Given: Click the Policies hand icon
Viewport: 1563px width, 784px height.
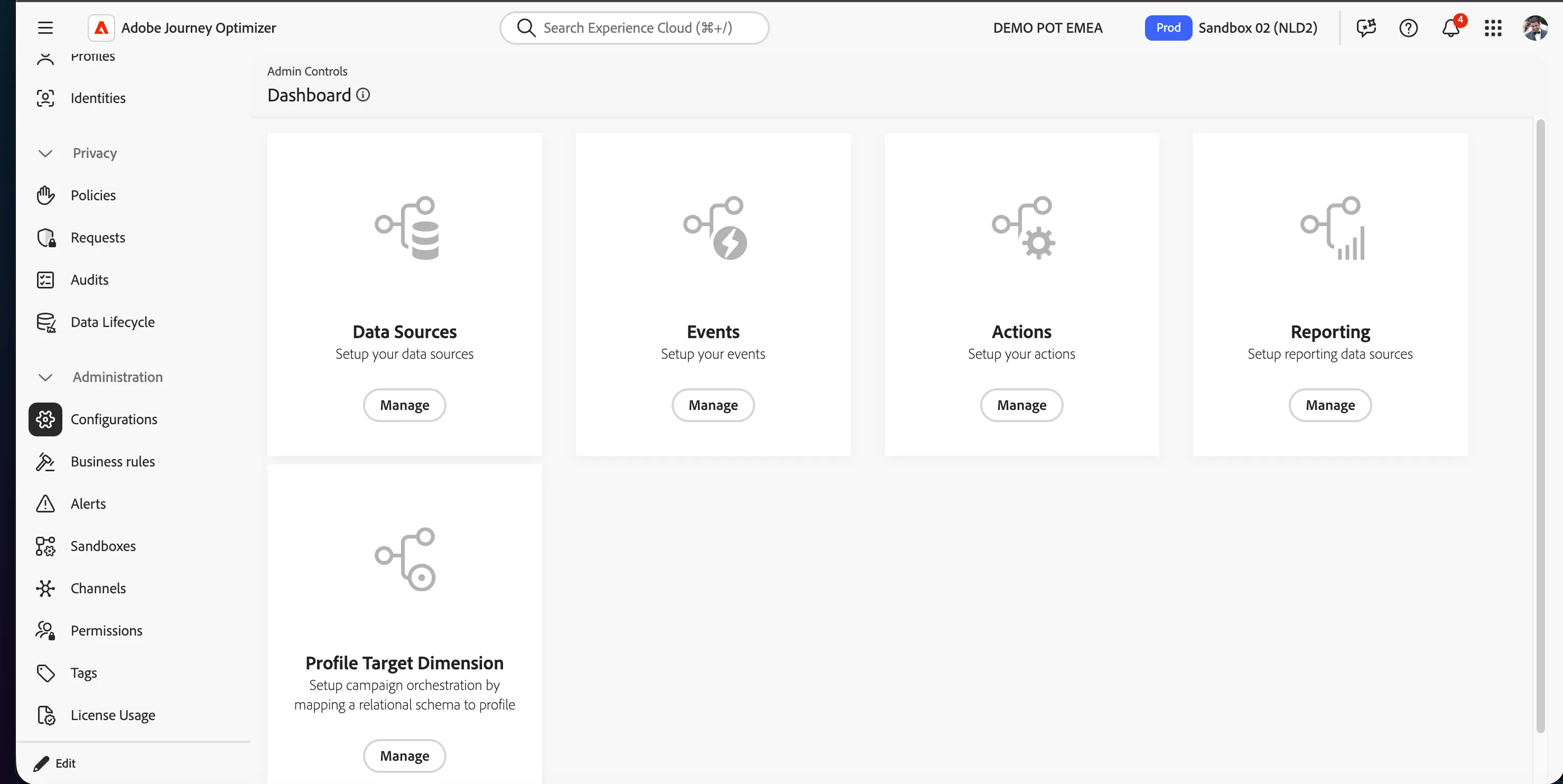Looking at the screenshot, I should 45,195.
